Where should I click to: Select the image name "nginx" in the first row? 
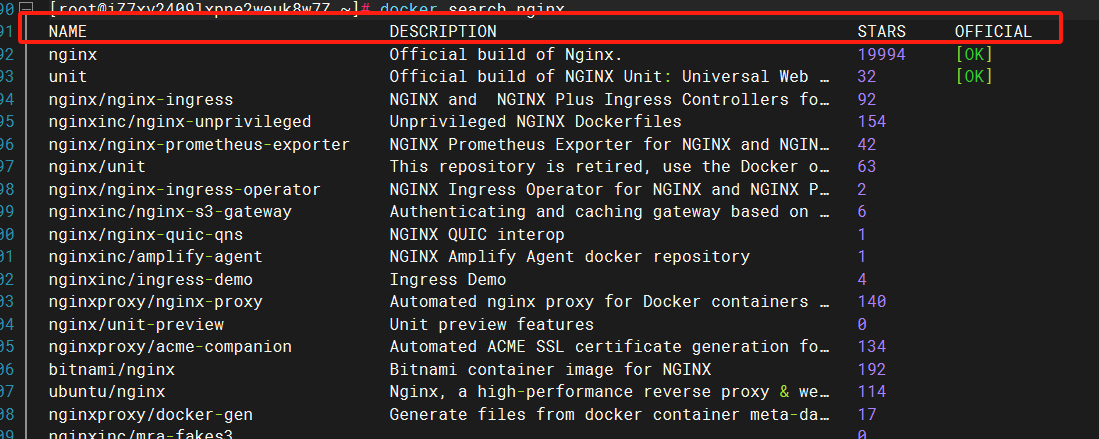pyautogui.click(x=73, y=54)
